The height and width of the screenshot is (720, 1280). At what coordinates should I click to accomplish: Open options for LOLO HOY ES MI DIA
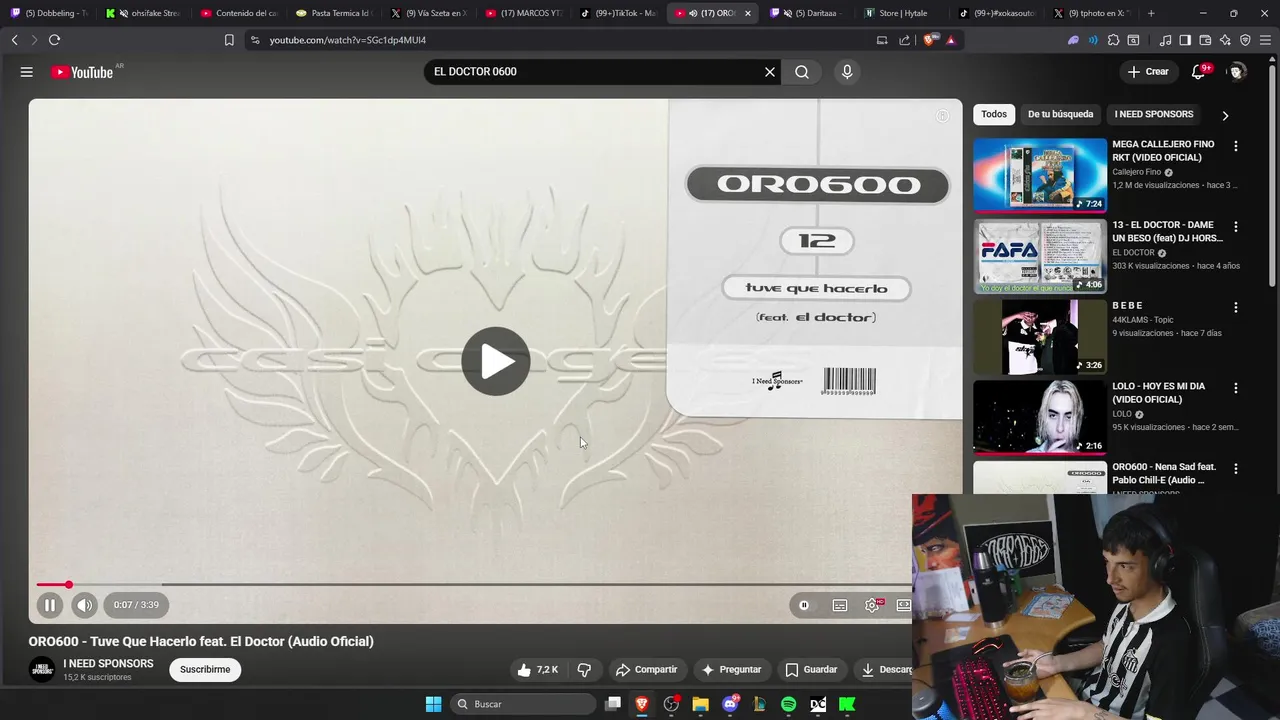pos(1235,388)
